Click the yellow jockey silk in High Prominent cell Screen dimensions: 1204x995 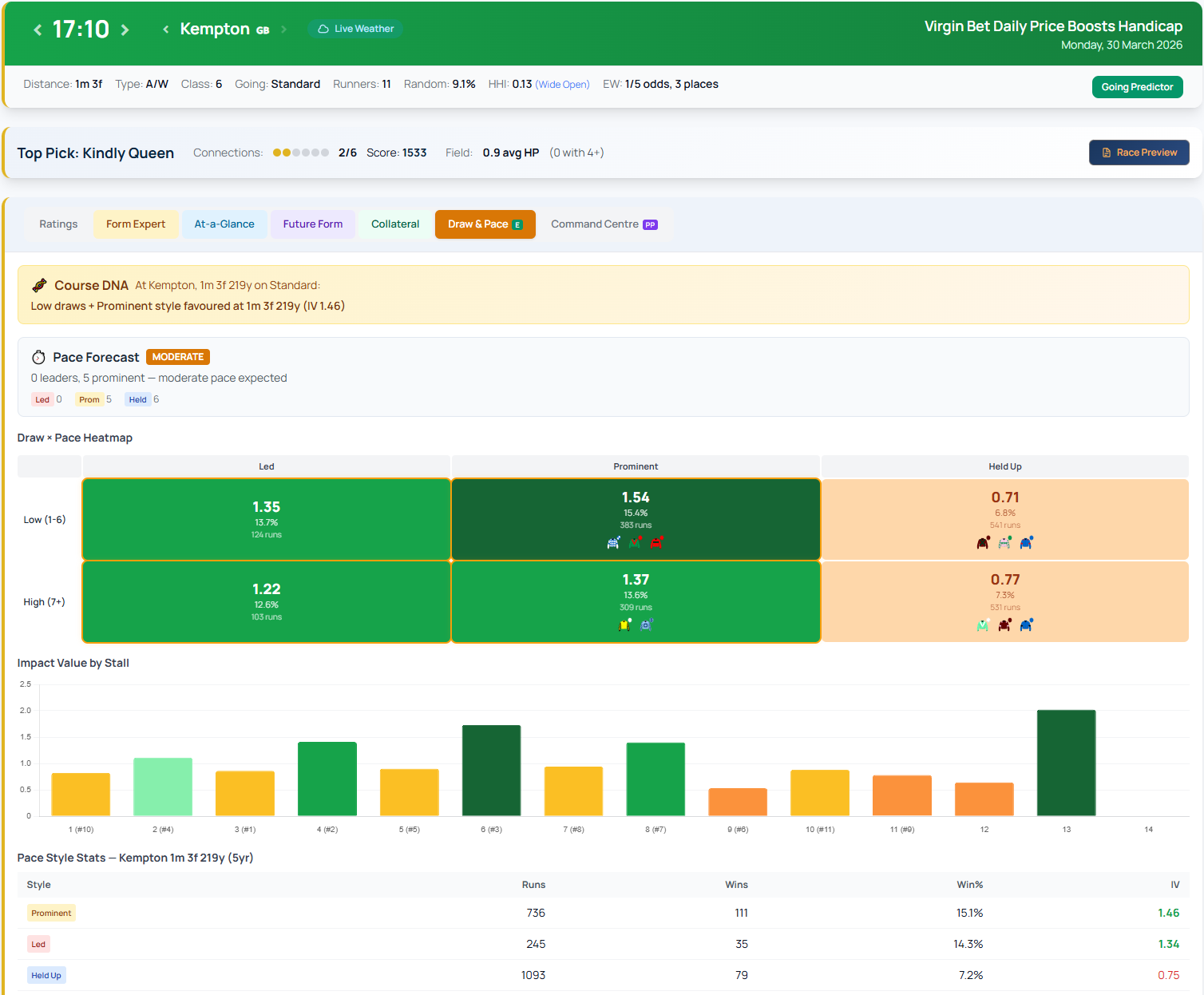624,624
